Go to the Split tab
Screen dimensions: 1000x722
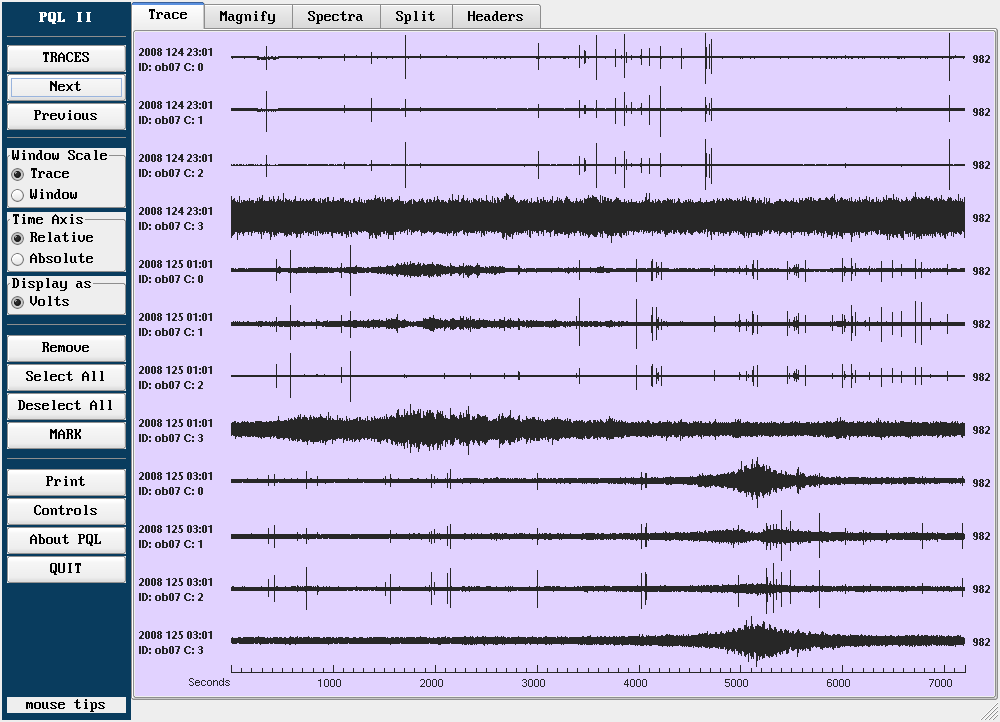click(415, 16)
